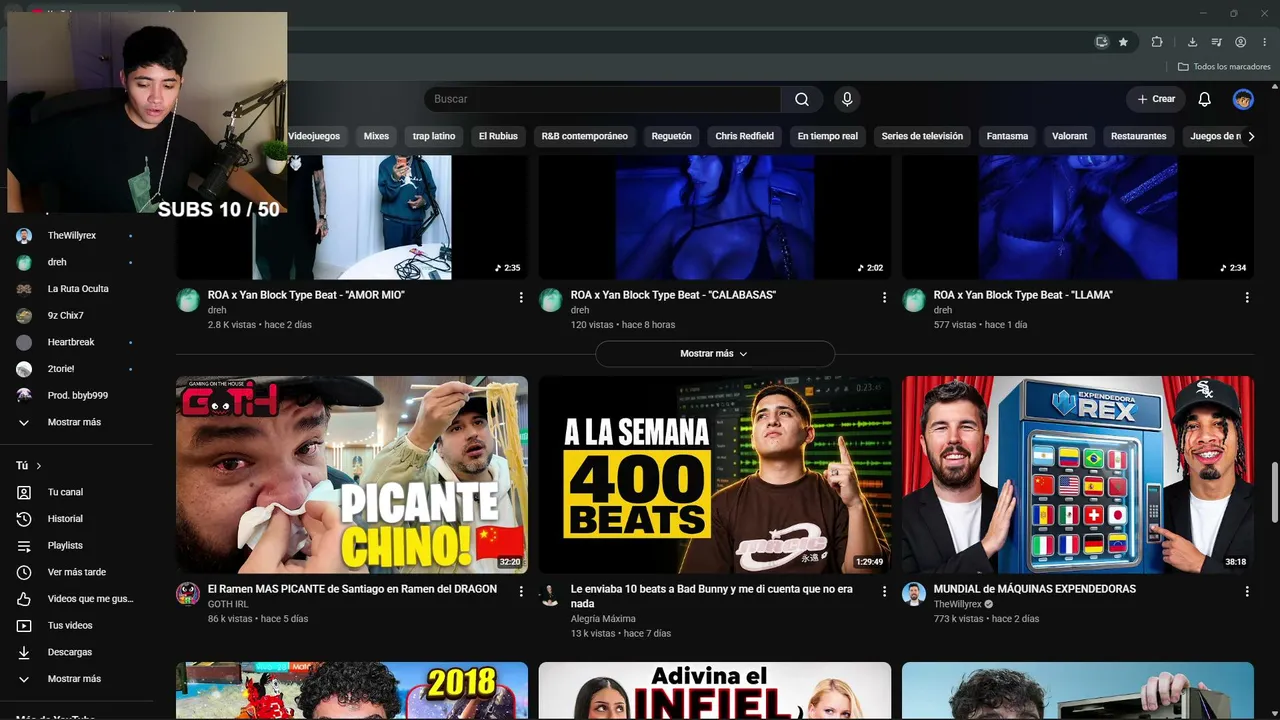
Task: Open the YouTube account avatar menu
Action: pyautogui.click(x=1243, y=99)
